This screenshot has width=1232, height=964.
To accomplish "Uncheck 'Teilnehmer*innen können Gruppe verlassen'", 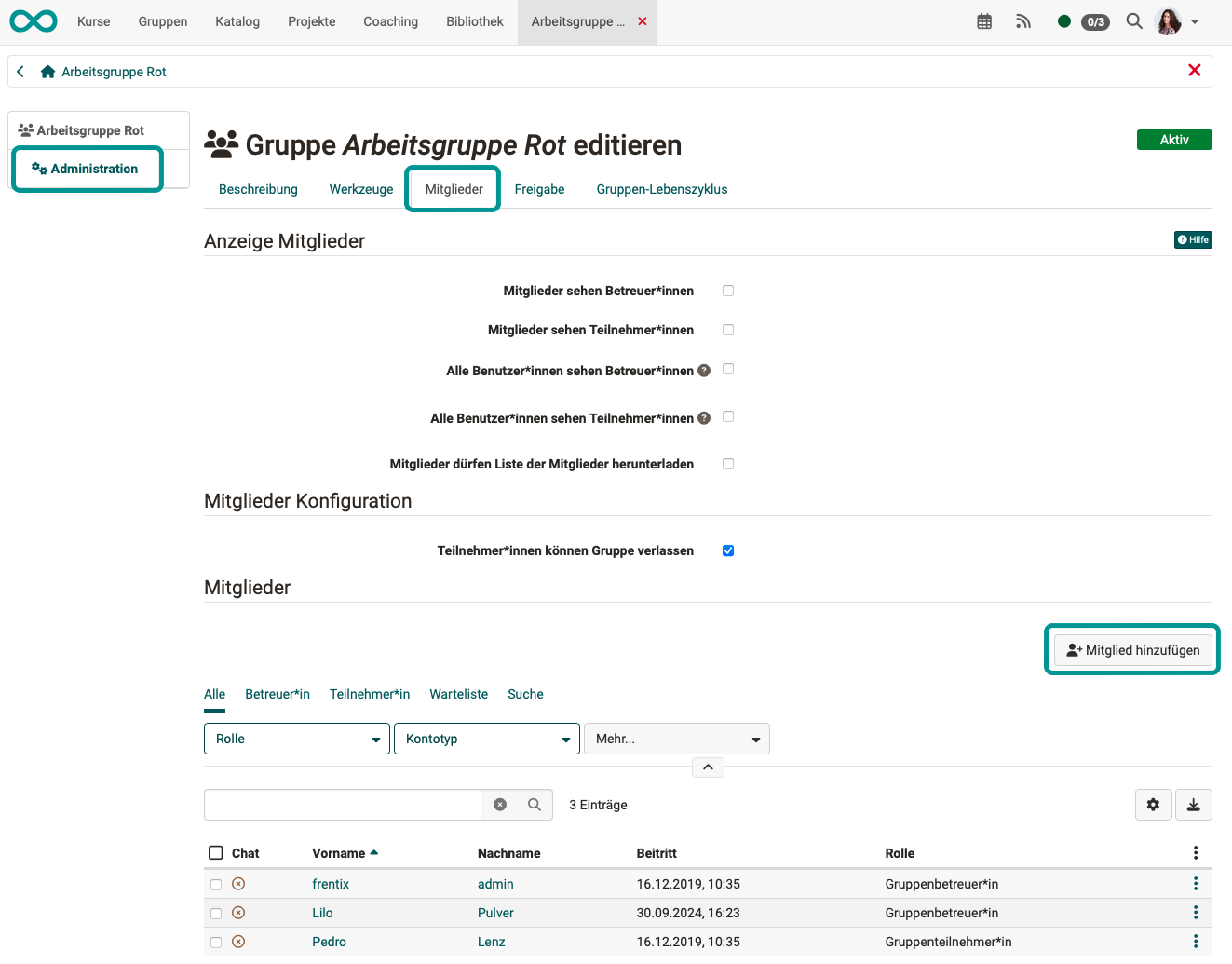I will 728,550.
